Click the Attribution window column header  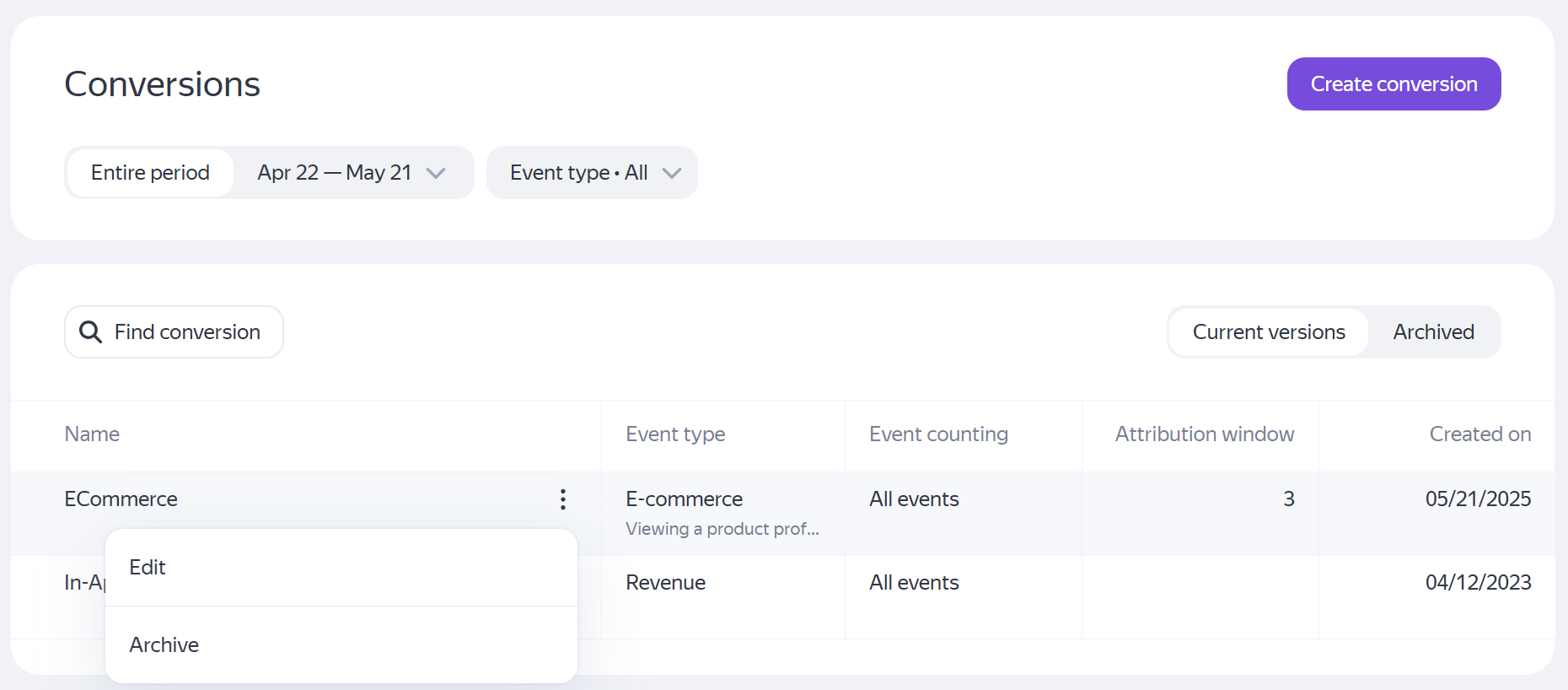click(x=1204, y=434)
